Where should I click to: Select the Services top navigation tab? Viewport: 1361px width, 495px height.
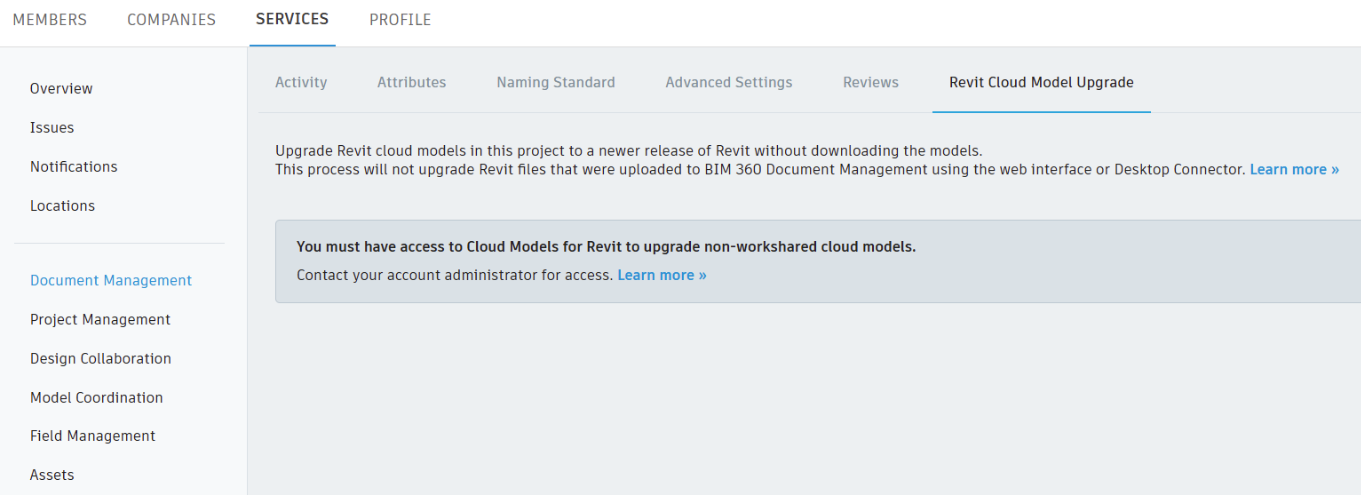pyautogui.click(x=292, y=20)
